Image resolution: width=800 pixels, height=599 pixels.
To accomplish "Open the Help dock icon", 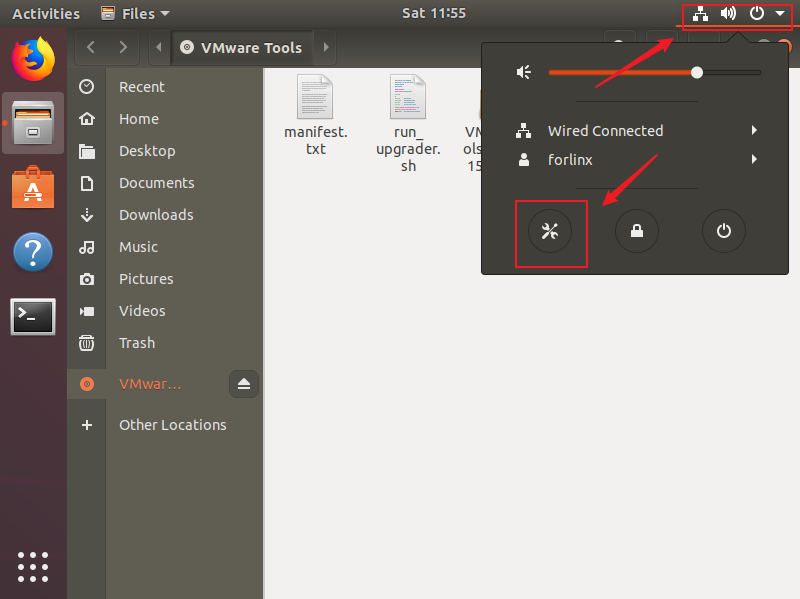I will [x=33, y=252].
